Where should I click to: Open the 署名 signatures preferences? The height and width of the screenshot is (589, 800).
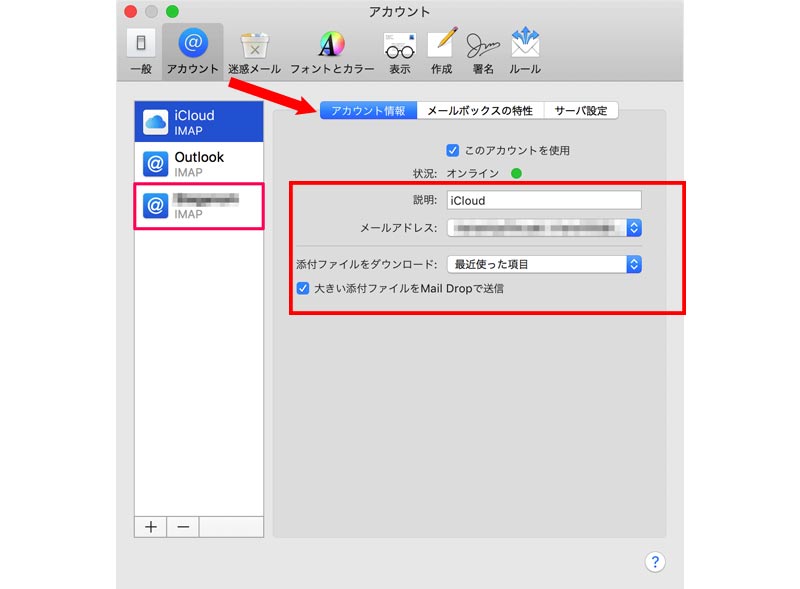(483, 52)
